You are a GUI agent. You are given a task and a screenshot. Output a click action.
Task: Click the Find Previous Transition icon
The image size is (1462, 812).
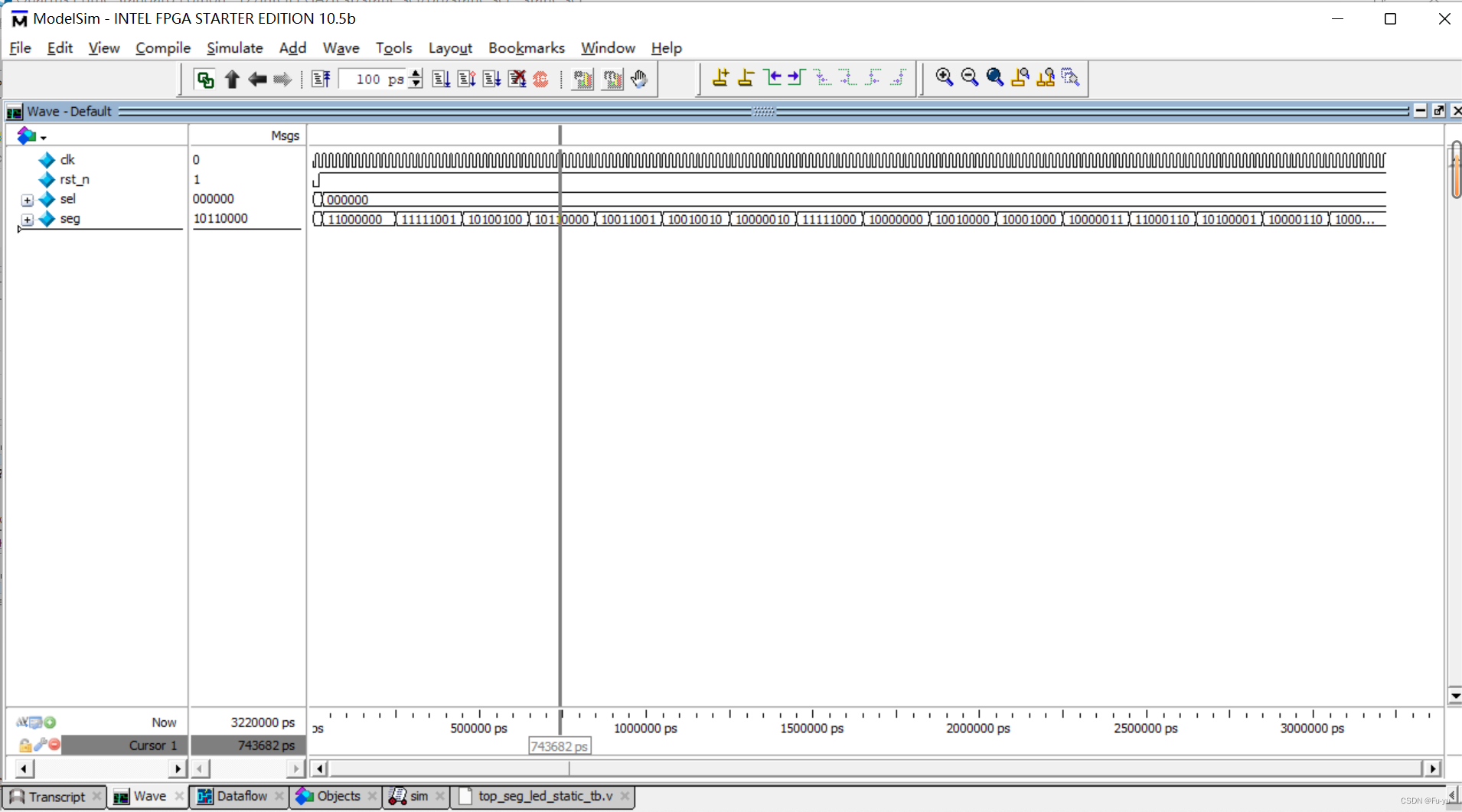(x=772, y=77)
